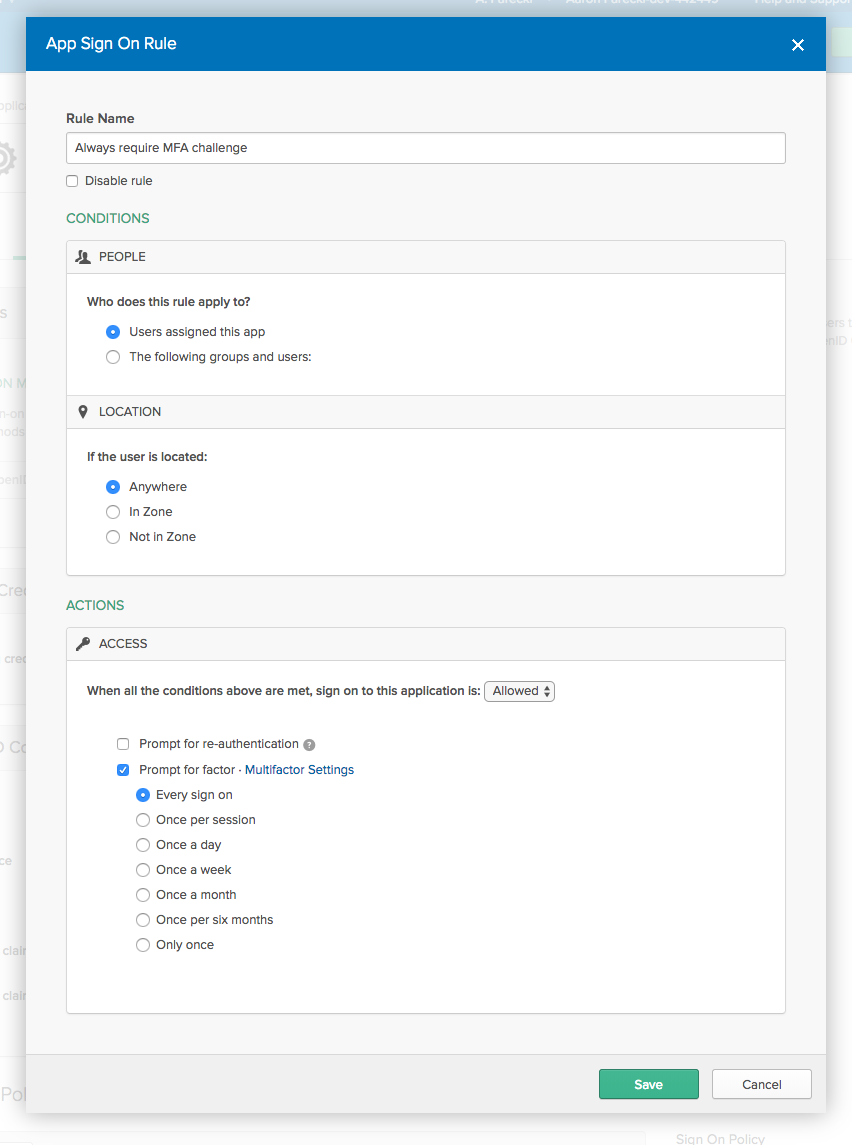
Task: Uncheck Prompt for factor checkbox
Action: point(123,770)
